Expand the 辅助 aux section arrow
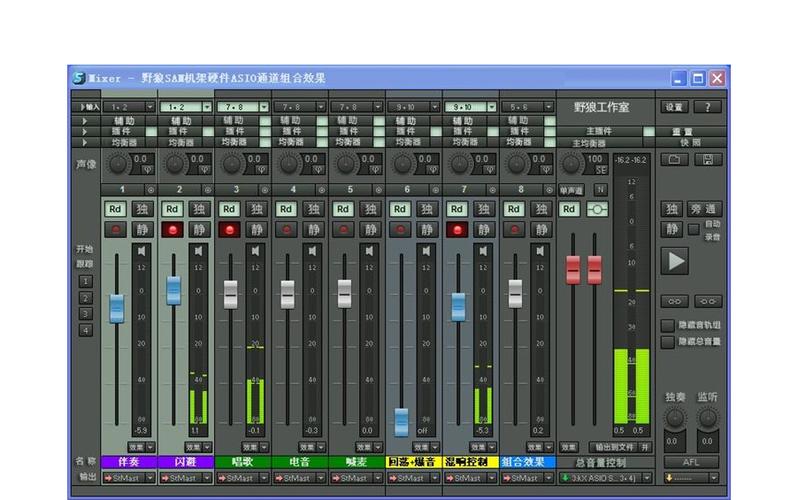The height and width of the screenshot is (500, 798). (84, 121)
